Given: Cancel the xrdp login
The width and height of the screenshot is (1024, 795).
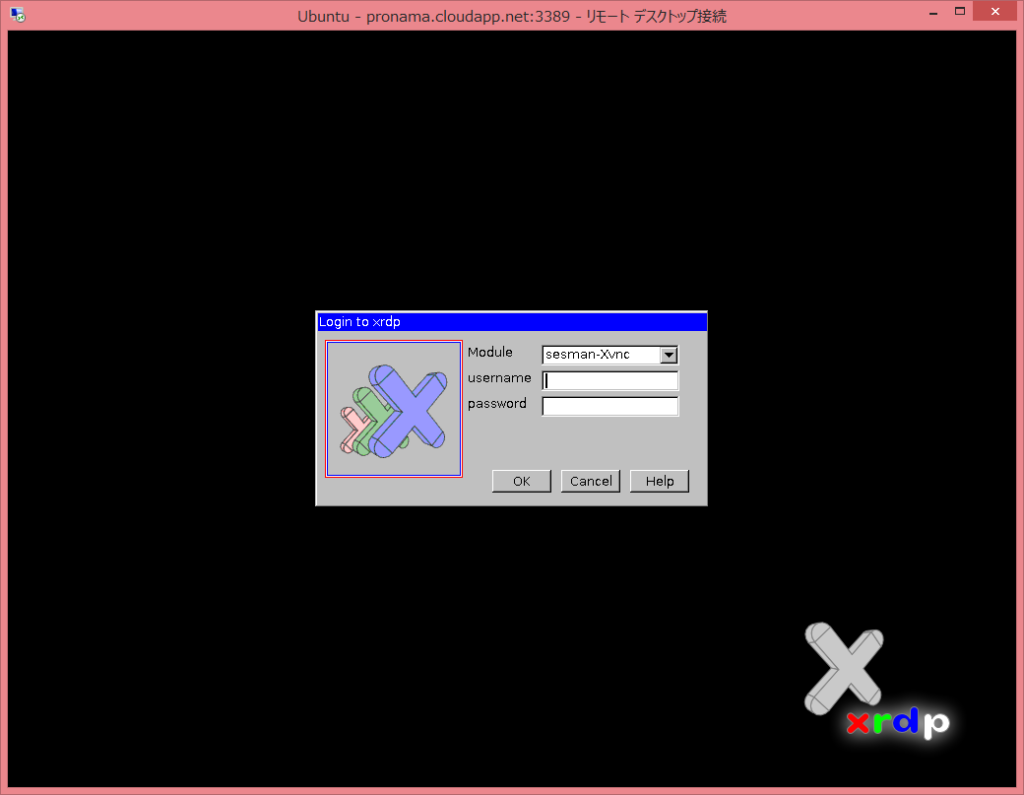Looking at the screenshot, I should pos(590,481).
